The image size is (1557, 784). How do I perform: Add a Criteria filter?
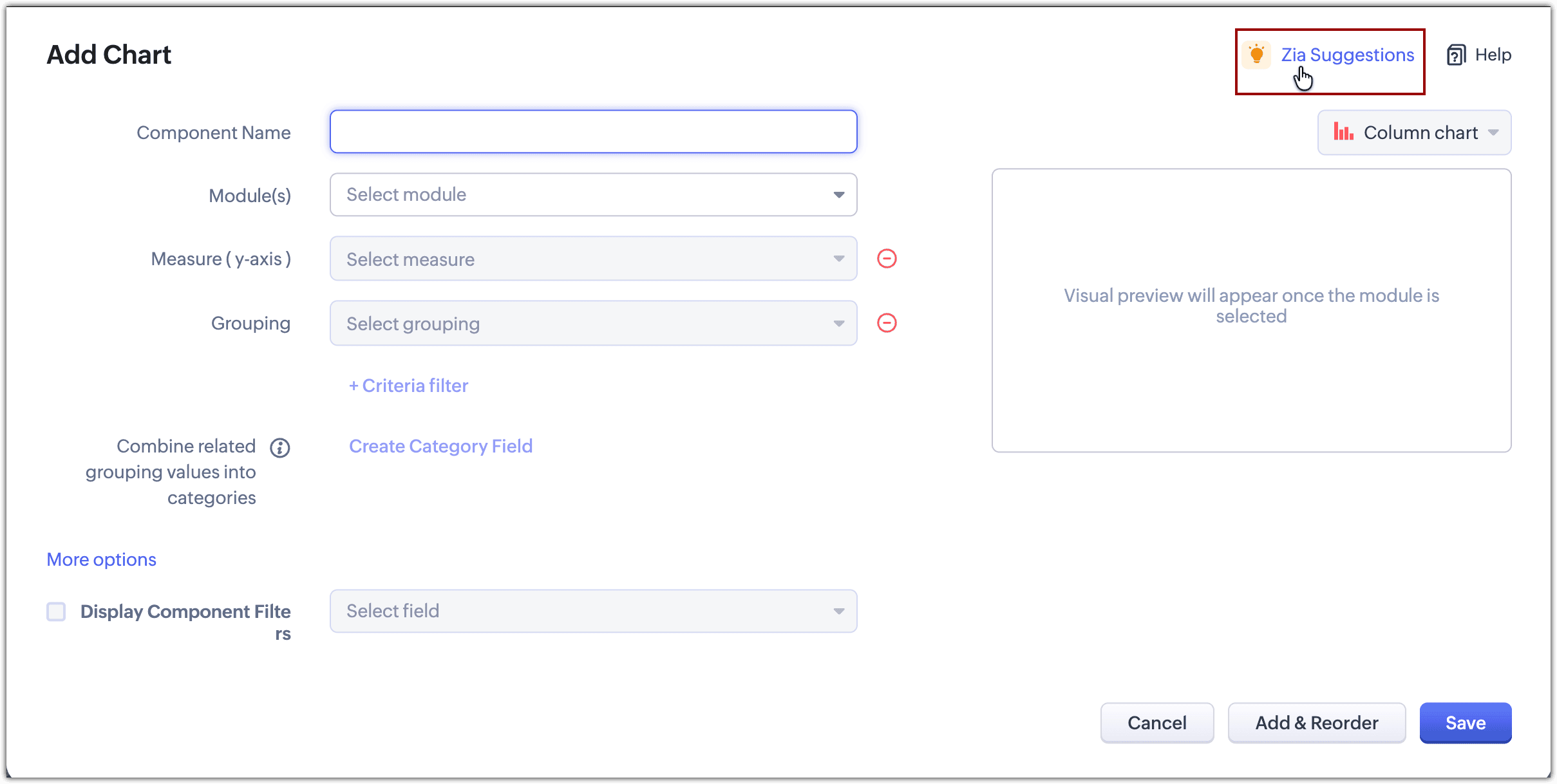(408, 386)
